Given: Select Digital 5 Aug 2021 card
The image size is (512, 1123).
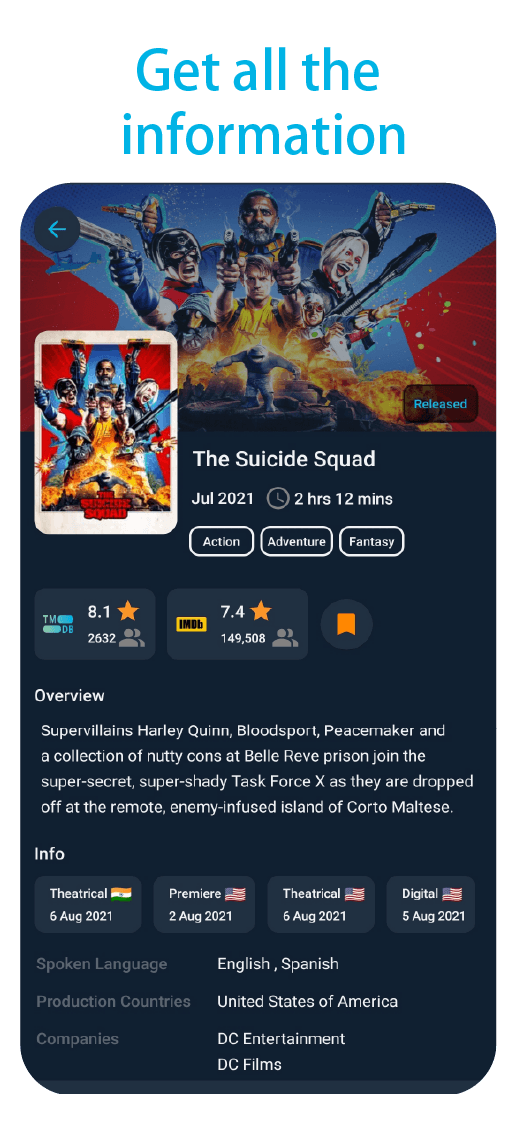Looking at the screenshot, I should (431, 905).
